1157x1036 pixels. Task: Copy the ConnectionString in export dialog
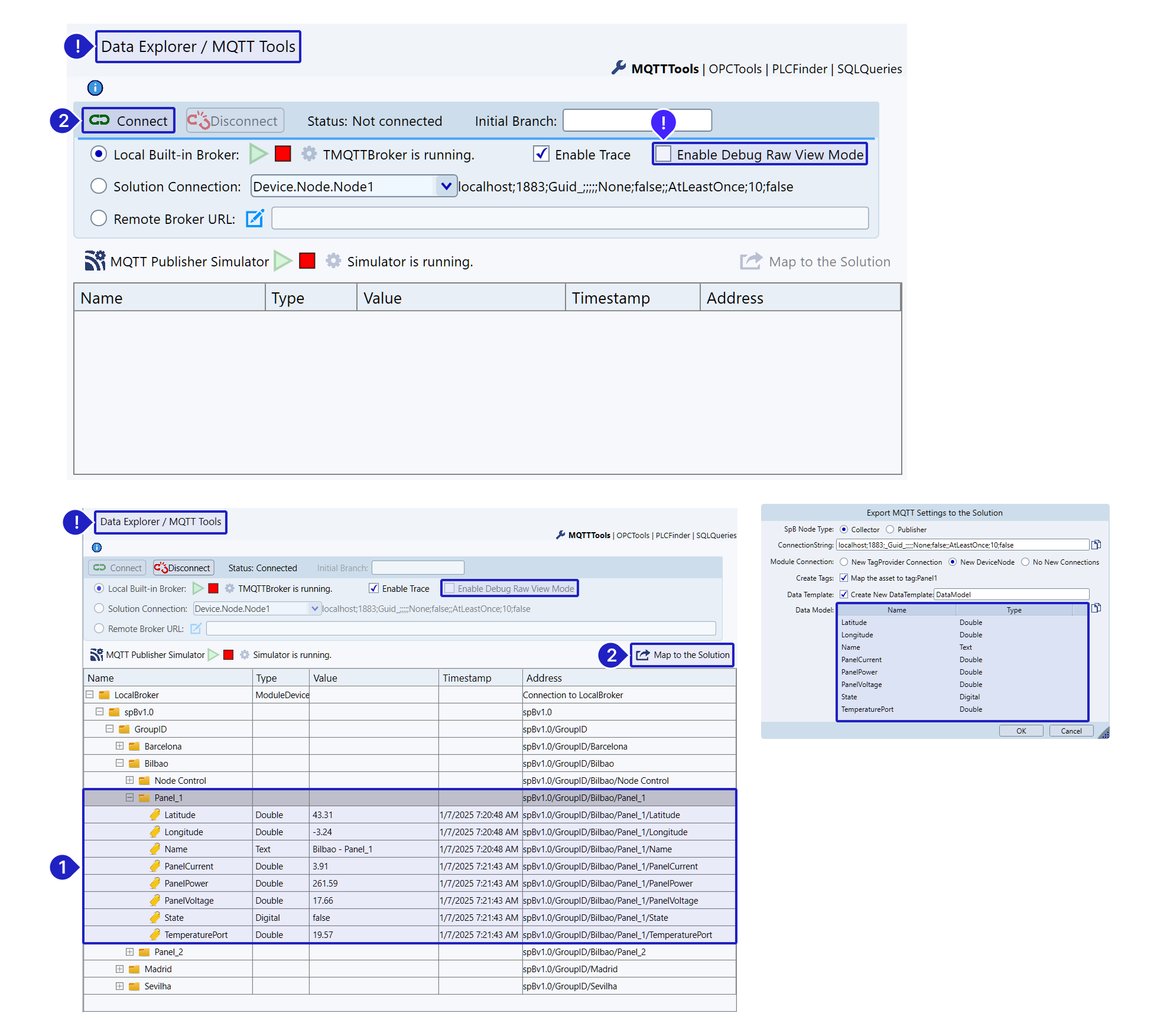click(x=1096, y=545)
